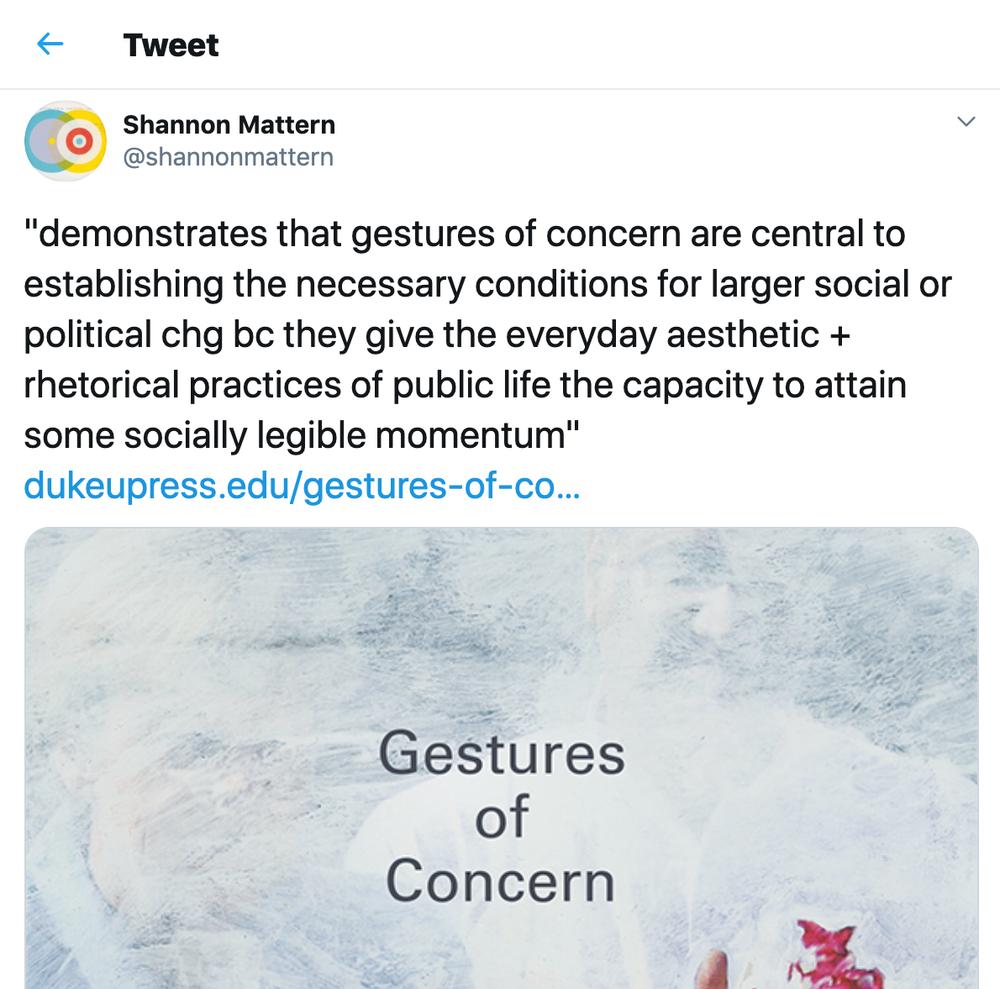Click the tweet line starting 'rhetorical practices'
The height and width of the screenshot is (989, 1000).
(465, 385)
